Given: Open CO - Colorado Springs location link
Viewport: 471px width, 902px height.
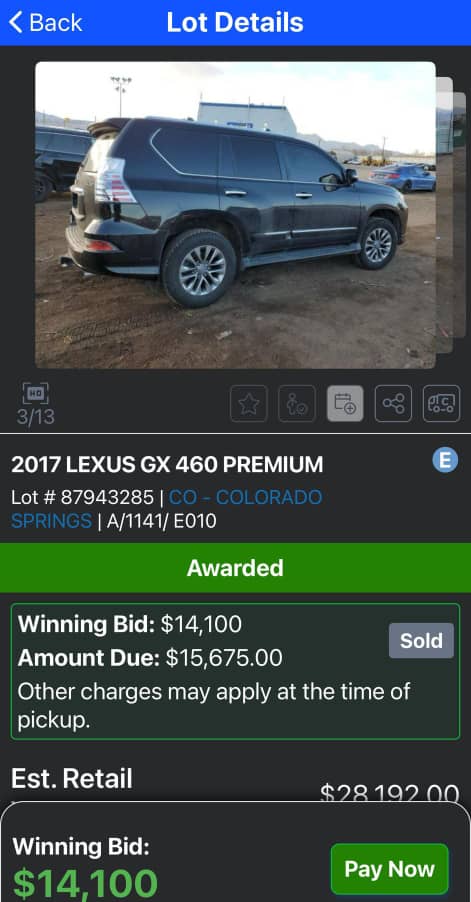Looking at the screenshot, I should [166, 509].
